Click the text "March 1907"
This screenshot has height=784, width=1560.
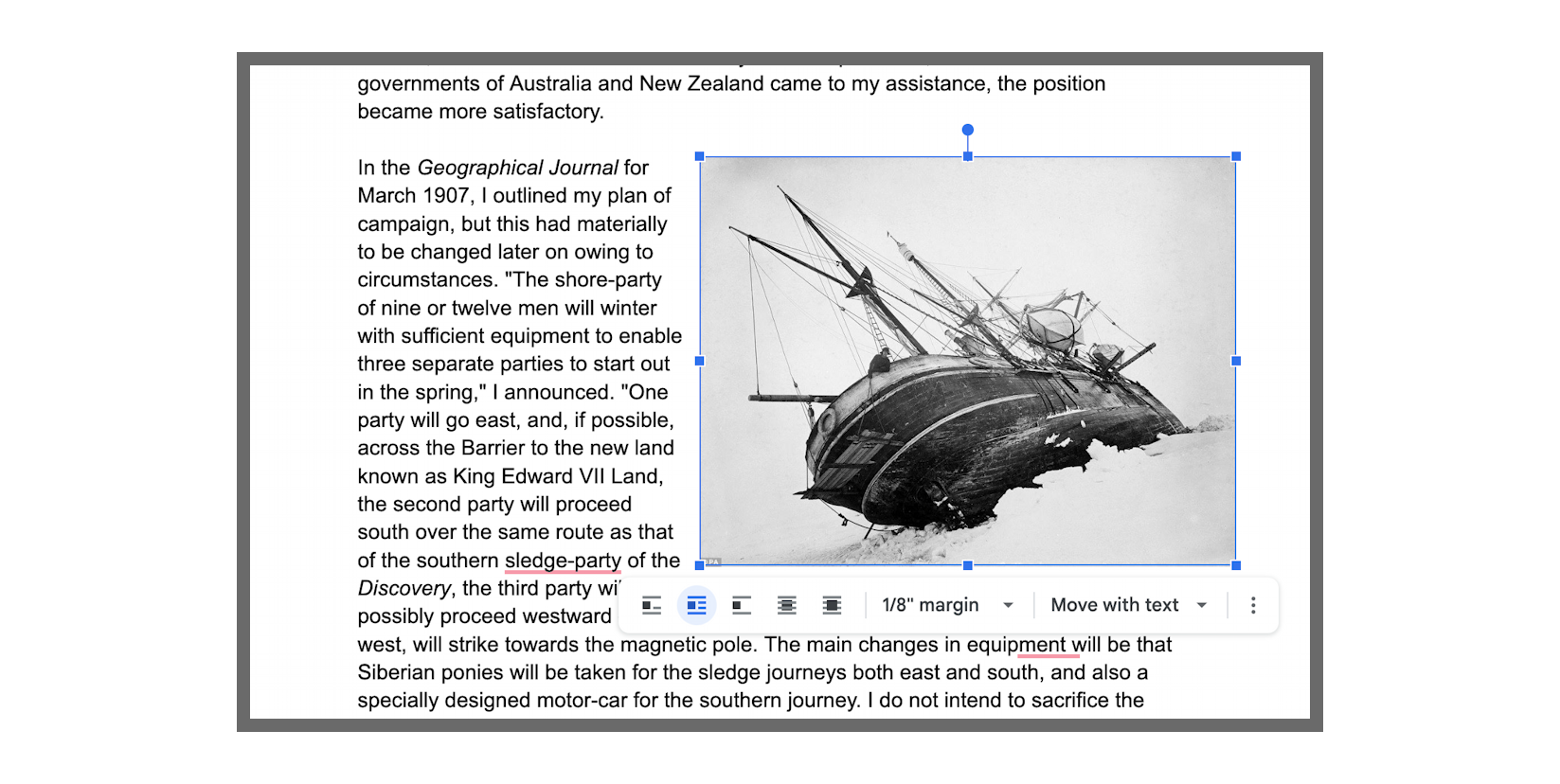[x=413, y=196]
